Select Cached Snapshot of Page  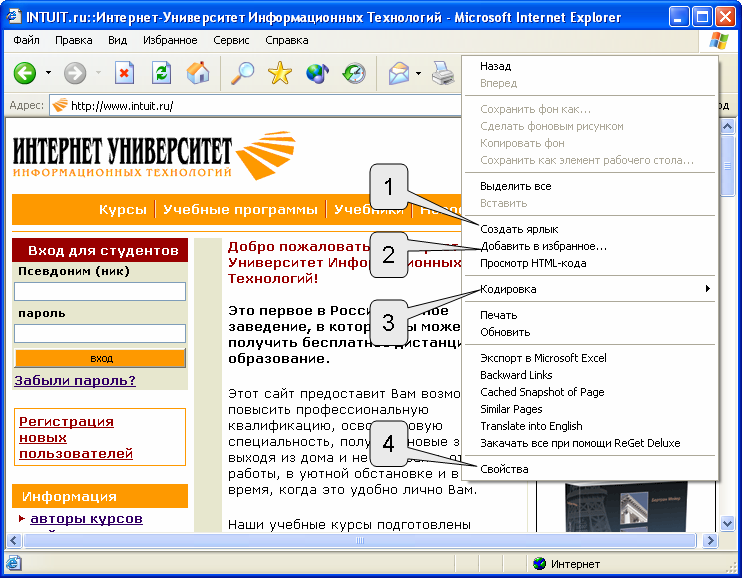pos(590,392)
